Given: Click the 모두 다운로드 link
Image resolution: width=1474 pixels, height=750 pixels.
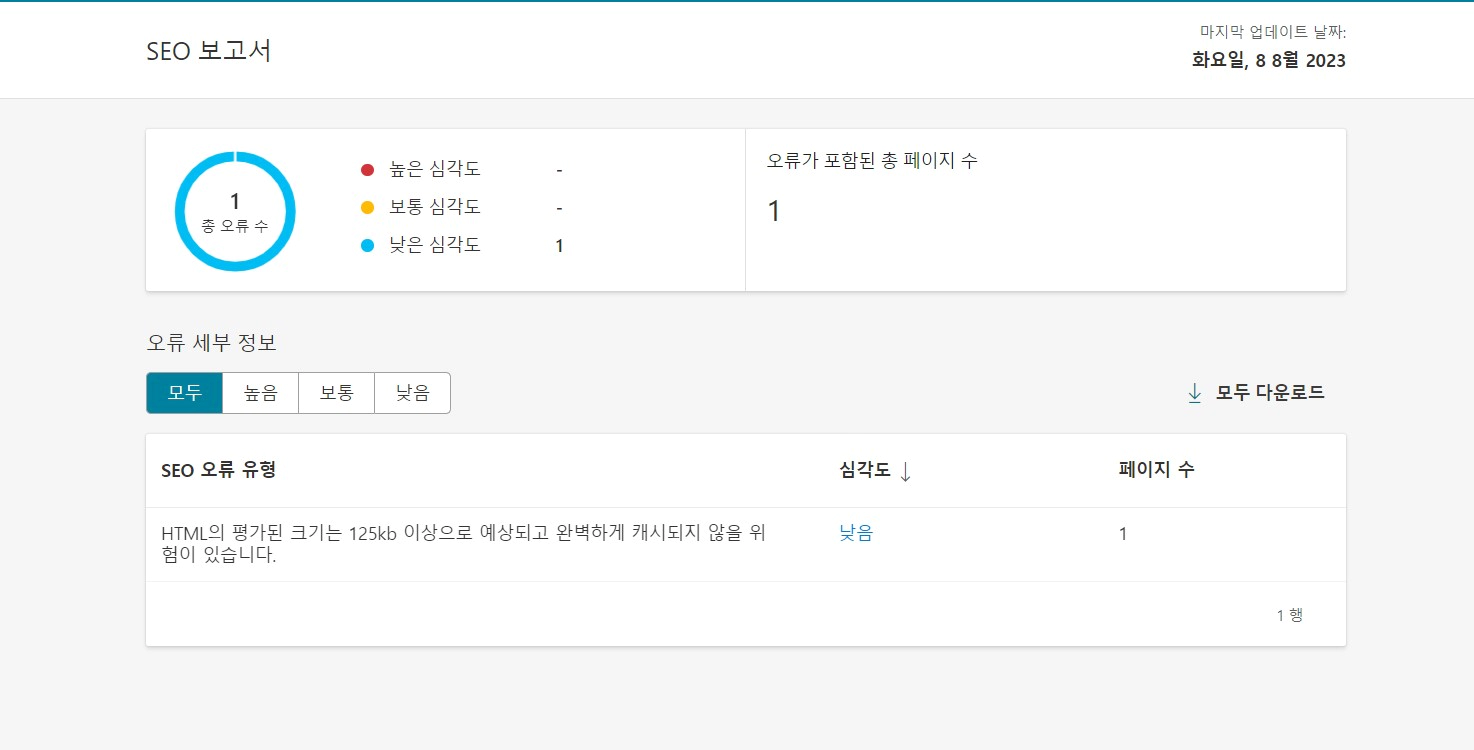Looking at the screenshot, I should click(1270, 392).
